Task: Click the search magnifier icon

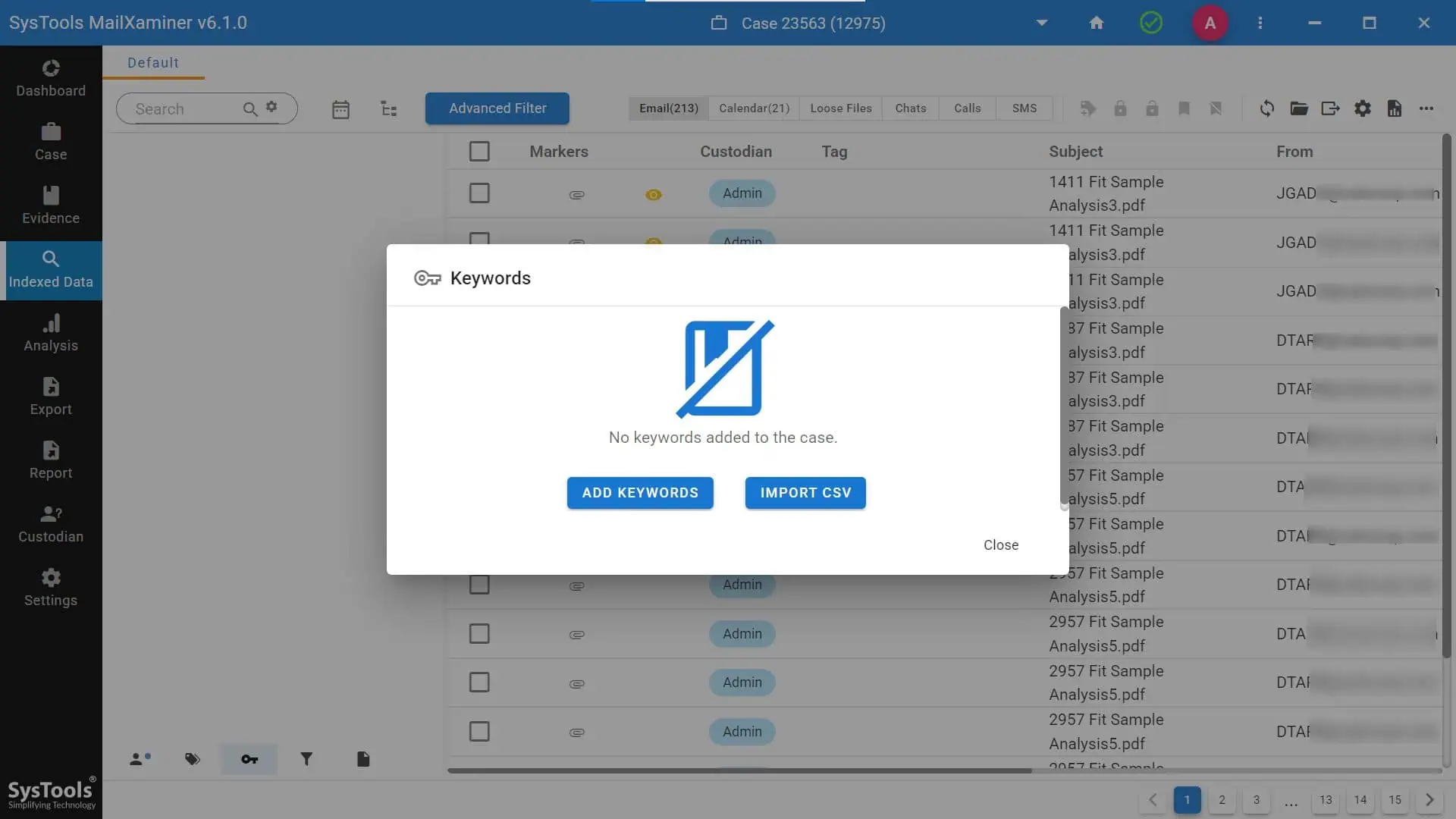Action: click(249, 109)
